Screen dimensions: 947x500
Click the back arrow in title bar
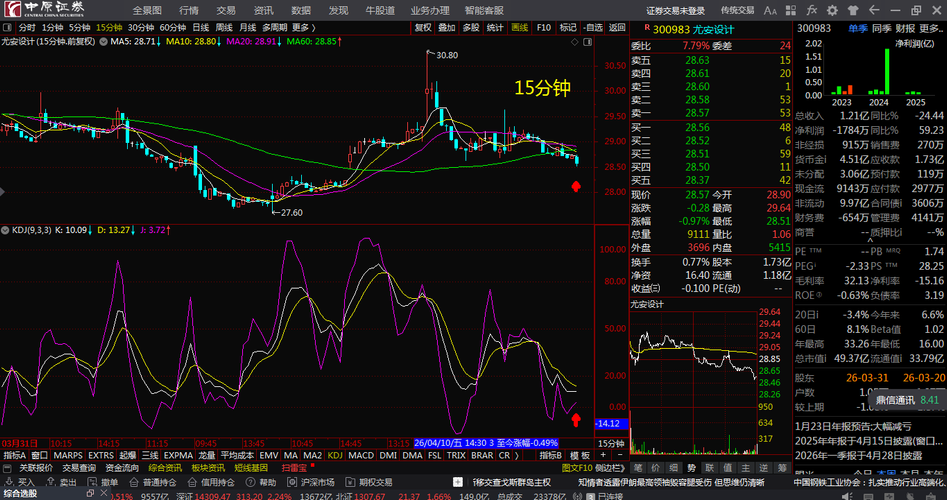tap(873, 10)
